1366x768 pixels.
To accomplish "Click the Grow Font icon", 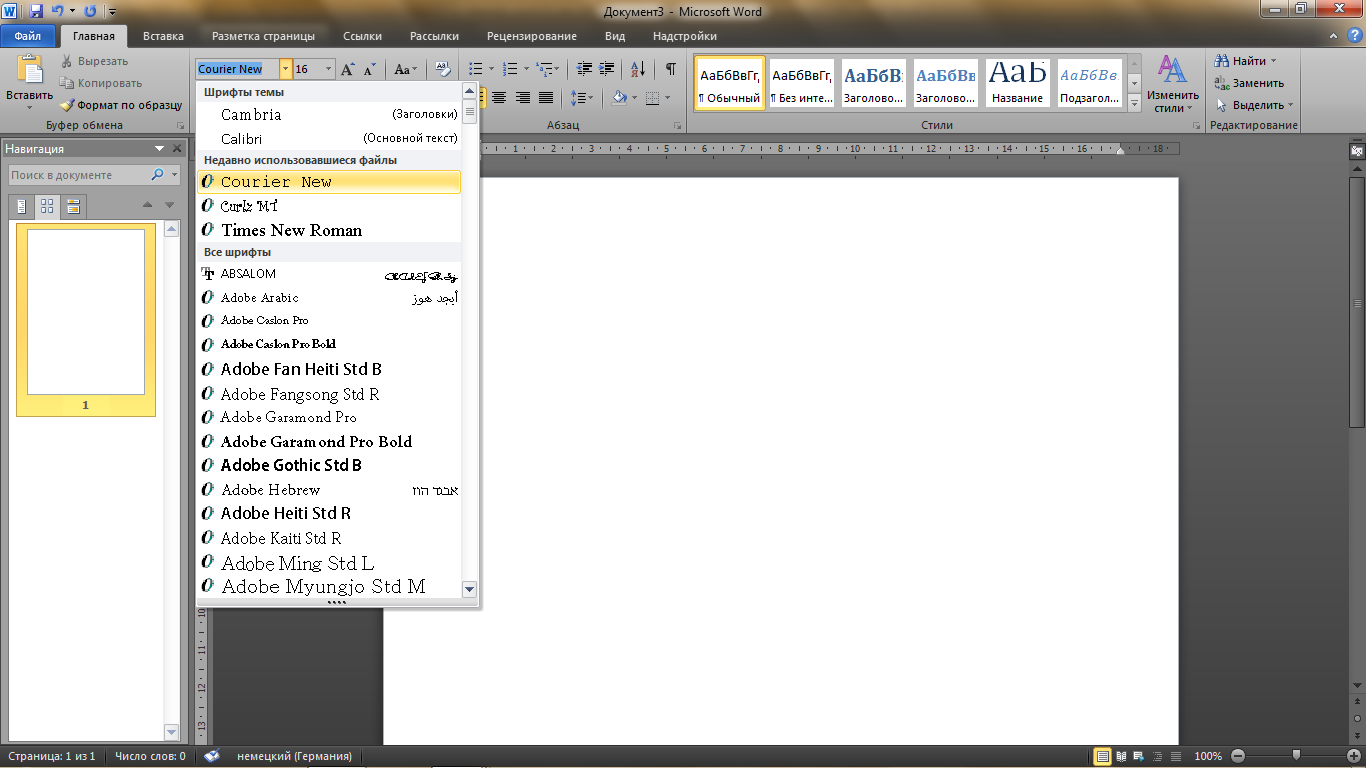I will click(x=347, y=69).
